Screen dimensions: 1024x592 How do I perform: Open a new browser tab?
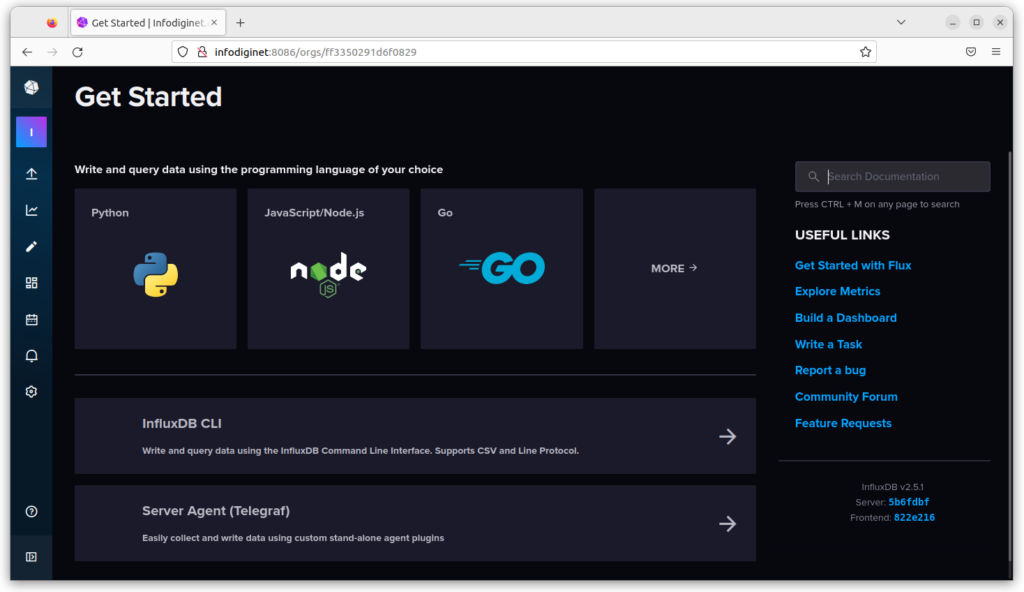pos(240,23)
